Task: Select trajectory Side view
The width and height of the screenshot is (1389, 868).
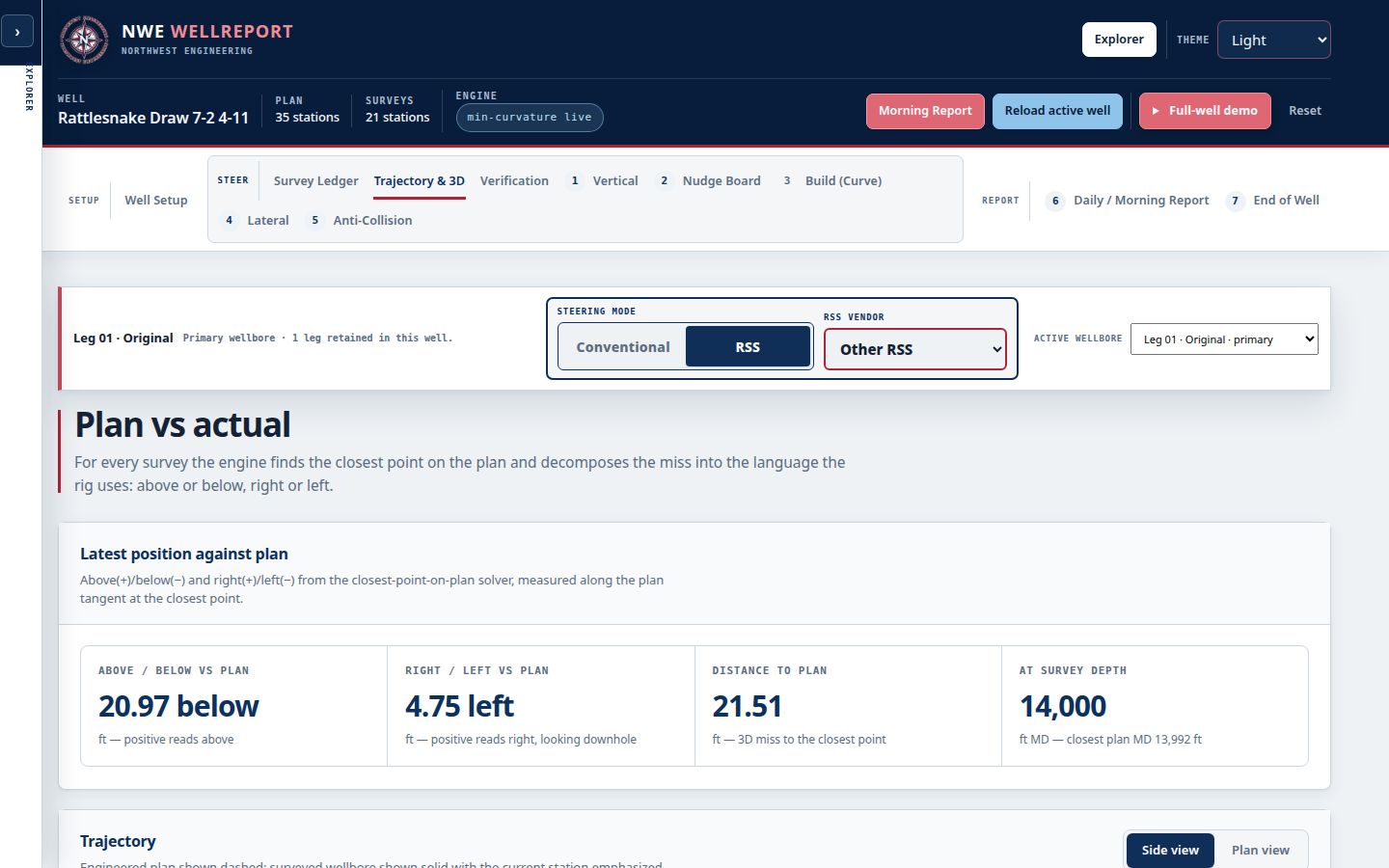Action: (1170, 851)
